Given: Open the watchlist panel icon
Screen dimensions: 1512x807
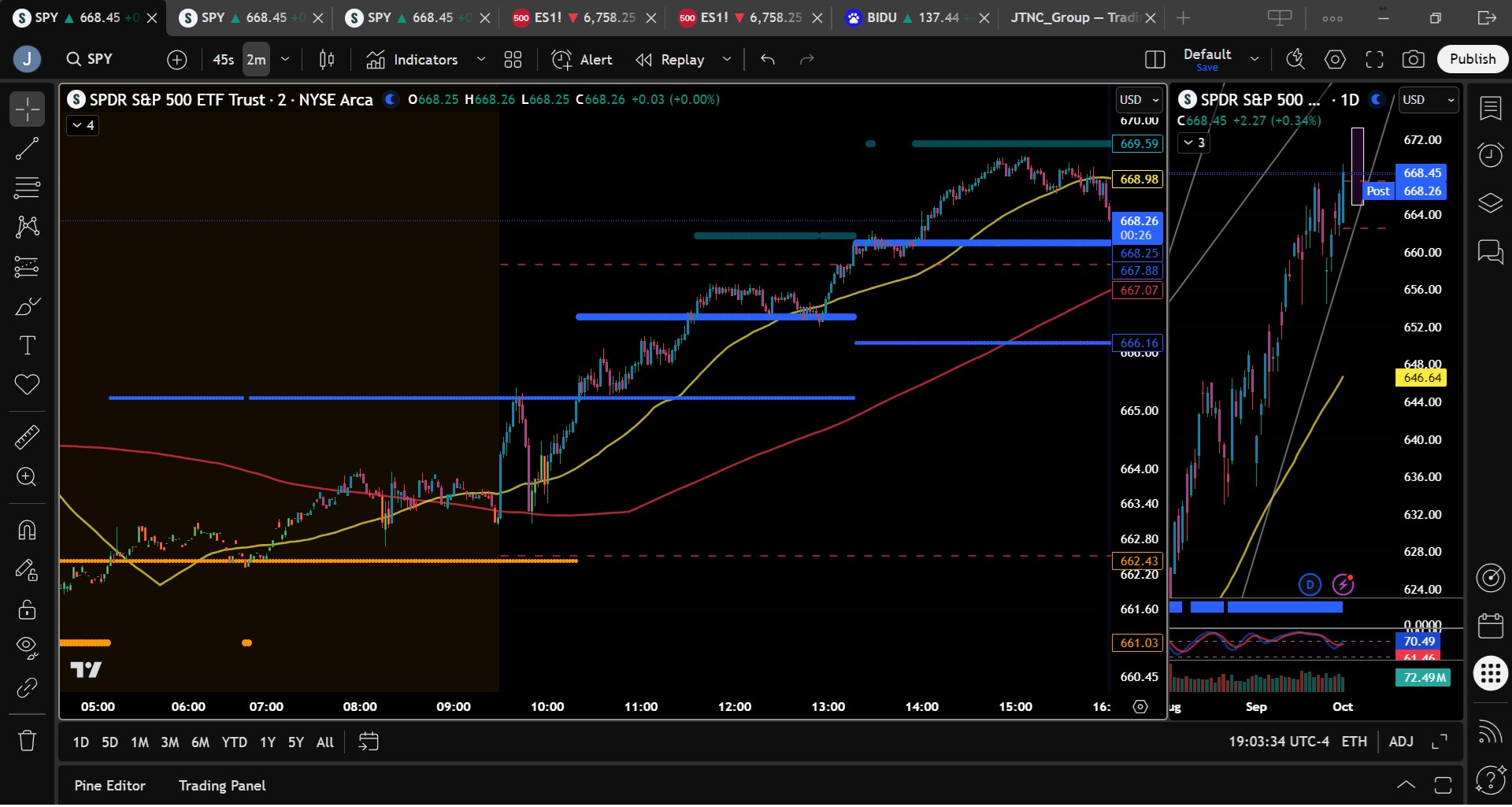Looking at the screenshot, I should point(1490,109).
